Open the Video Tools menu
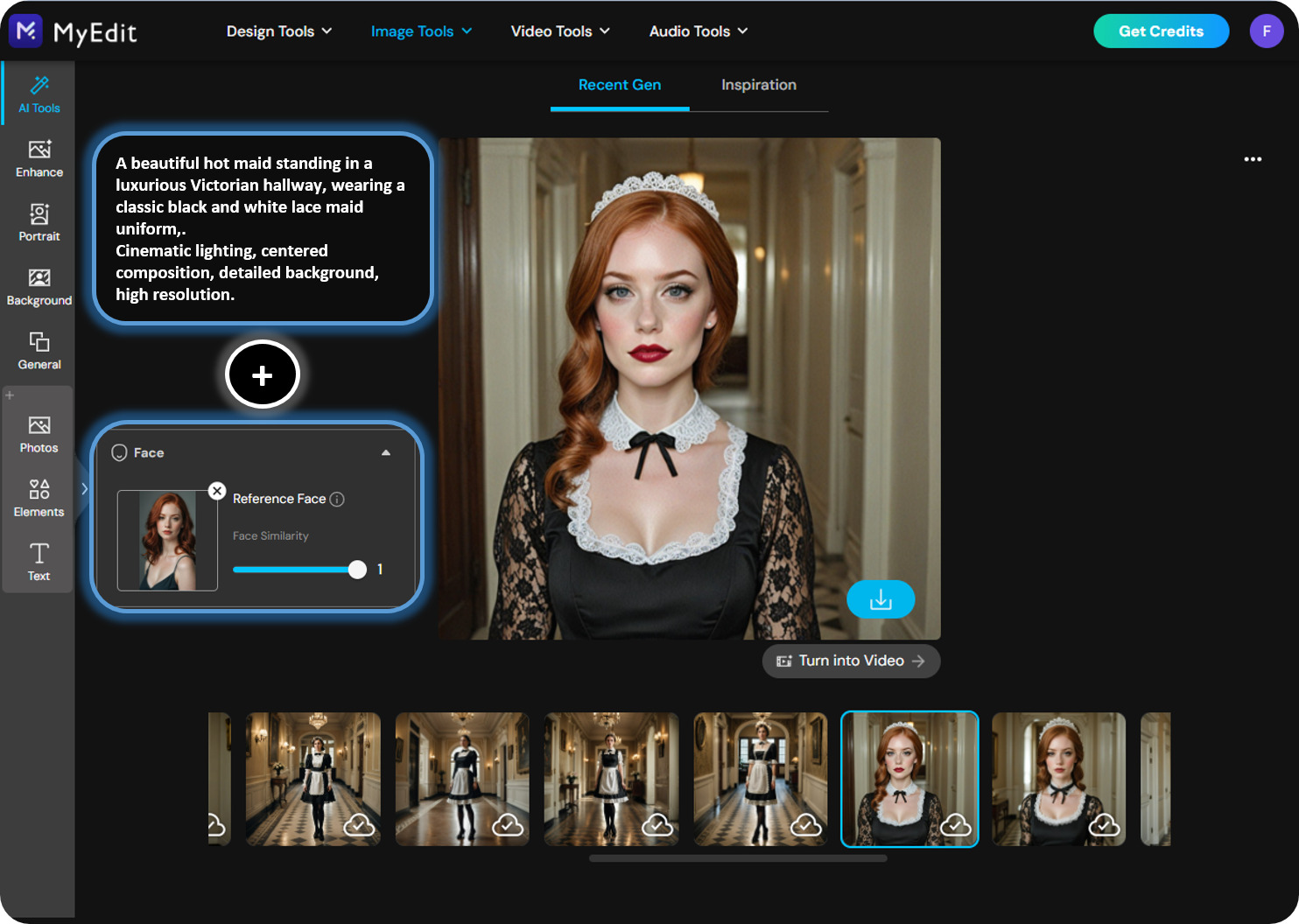The height and width of the screenshot is (924, 1299). coord(560,31)
